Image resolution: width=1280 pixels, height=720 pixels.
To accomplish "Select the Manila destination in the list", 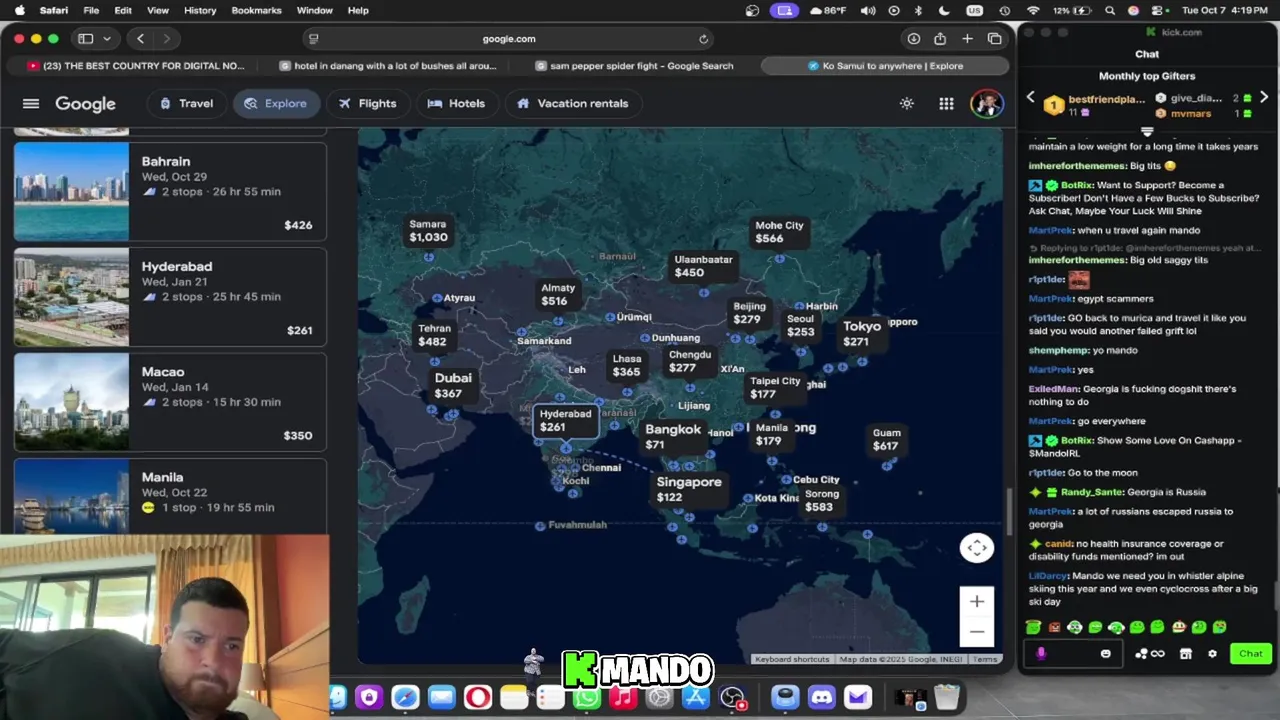I will pyautogui.click(x=170, y=496).
